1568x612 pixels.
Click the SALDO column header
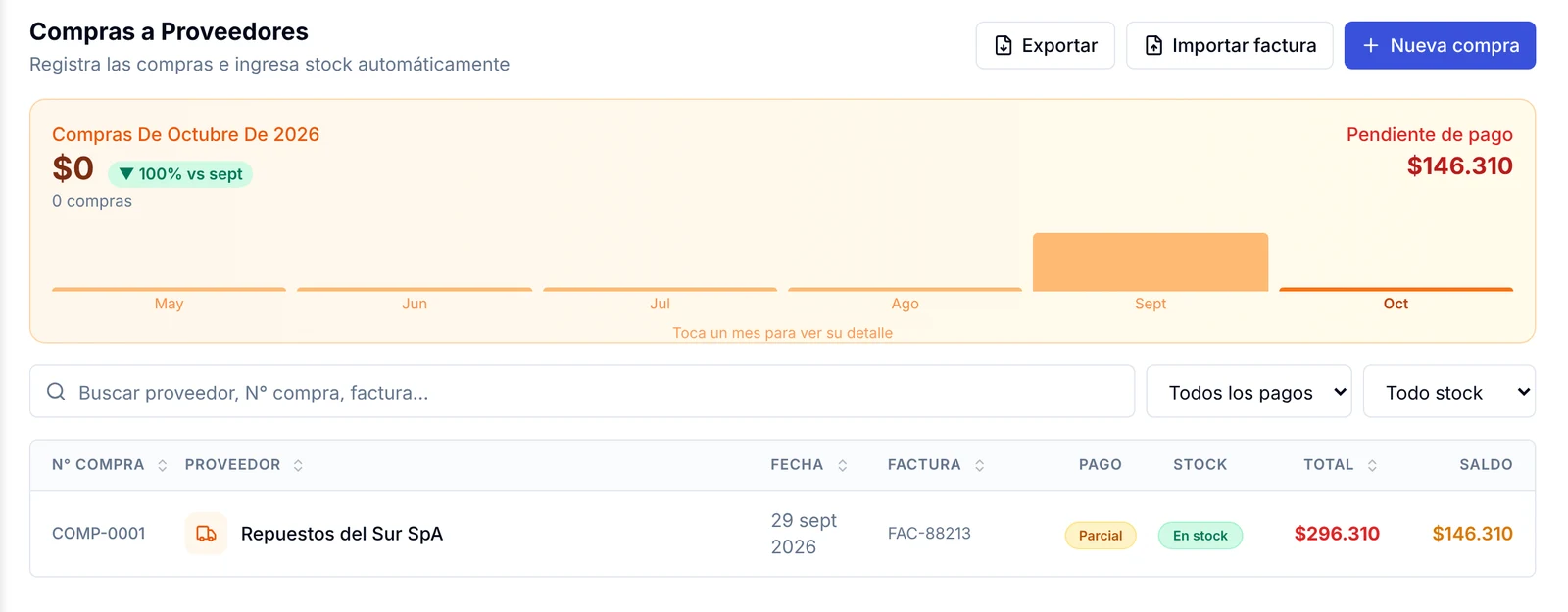tap(1486, 465)
